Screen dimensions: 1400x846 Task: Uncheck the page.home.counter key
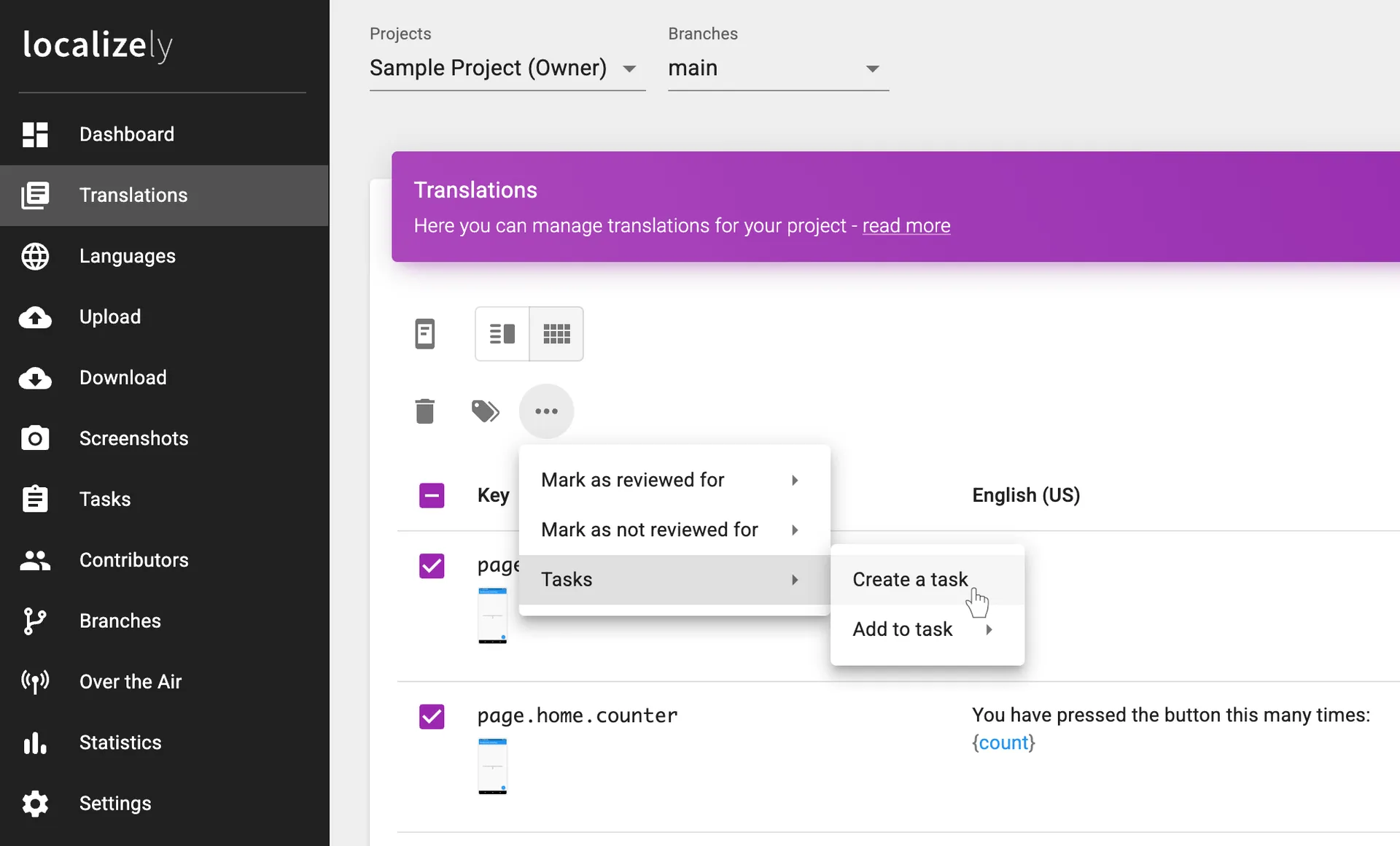click(x=432, y=716)
